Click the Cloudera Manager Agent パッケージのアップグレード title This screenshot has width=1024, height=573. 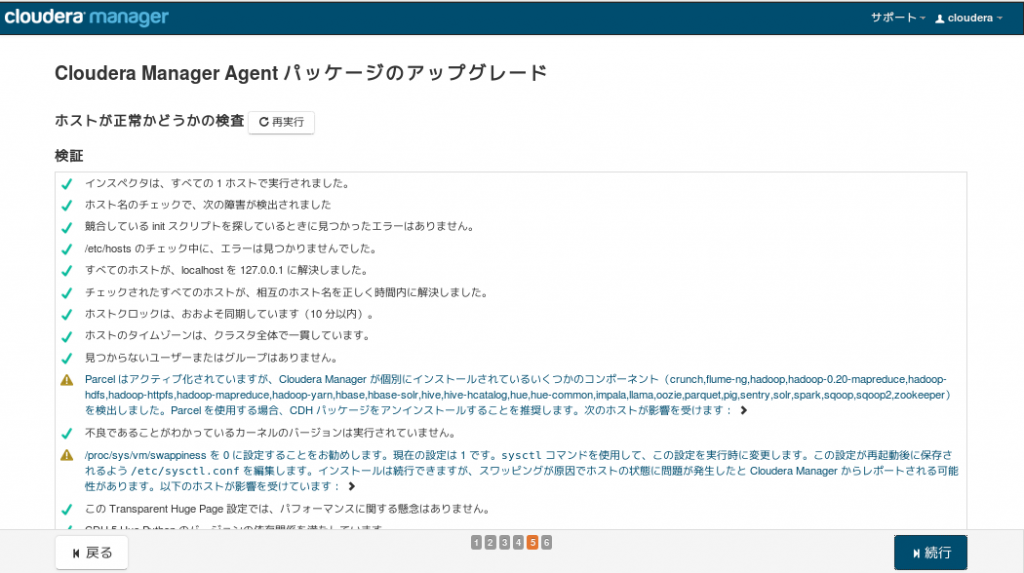click(301, 73)
